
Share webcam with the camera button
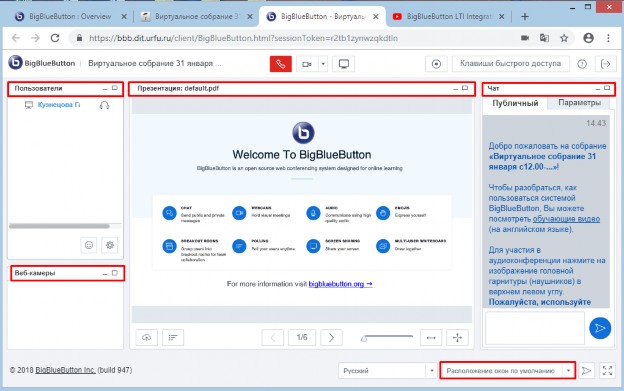click(307, 64)
